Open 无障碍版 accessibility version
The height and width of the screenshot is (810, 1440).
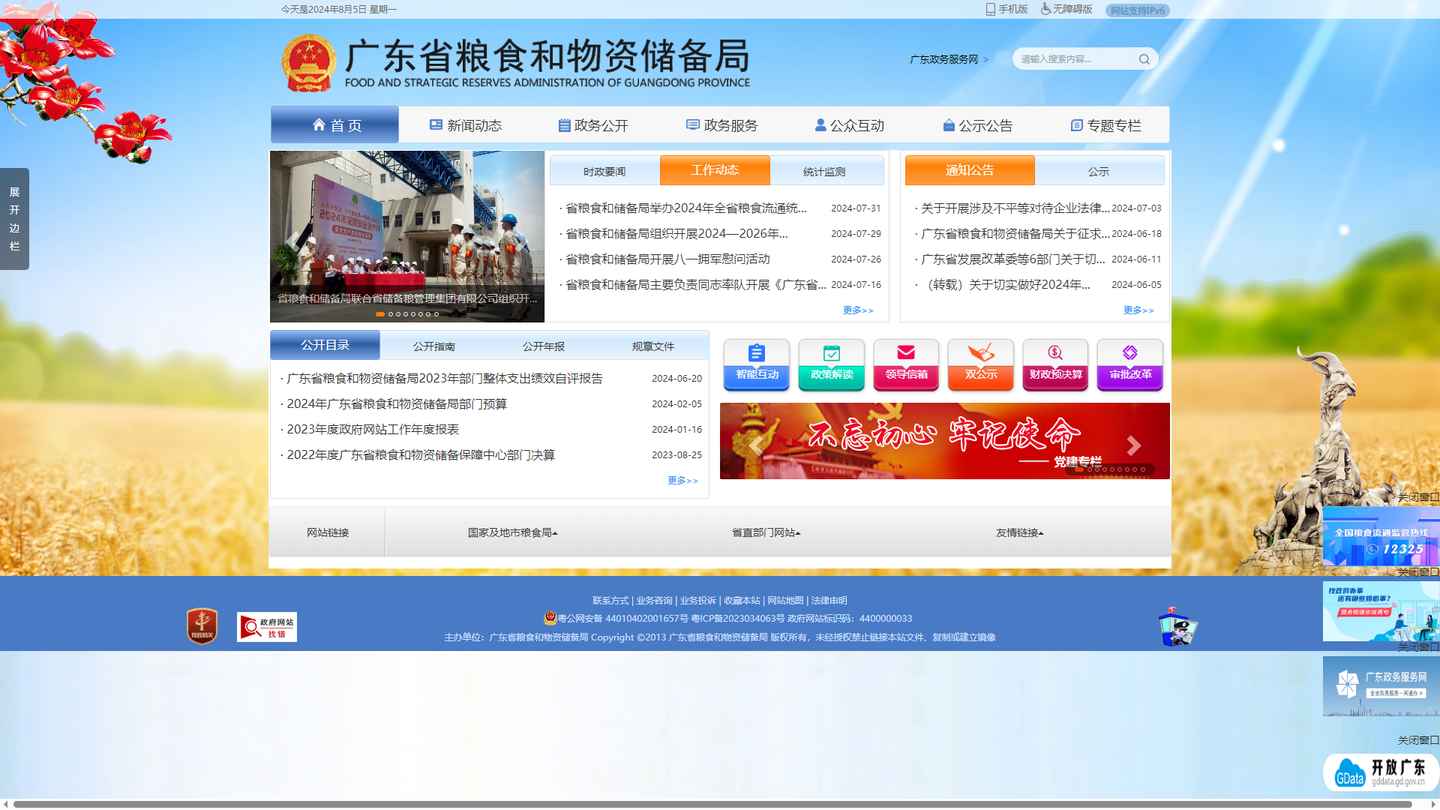1066,9
